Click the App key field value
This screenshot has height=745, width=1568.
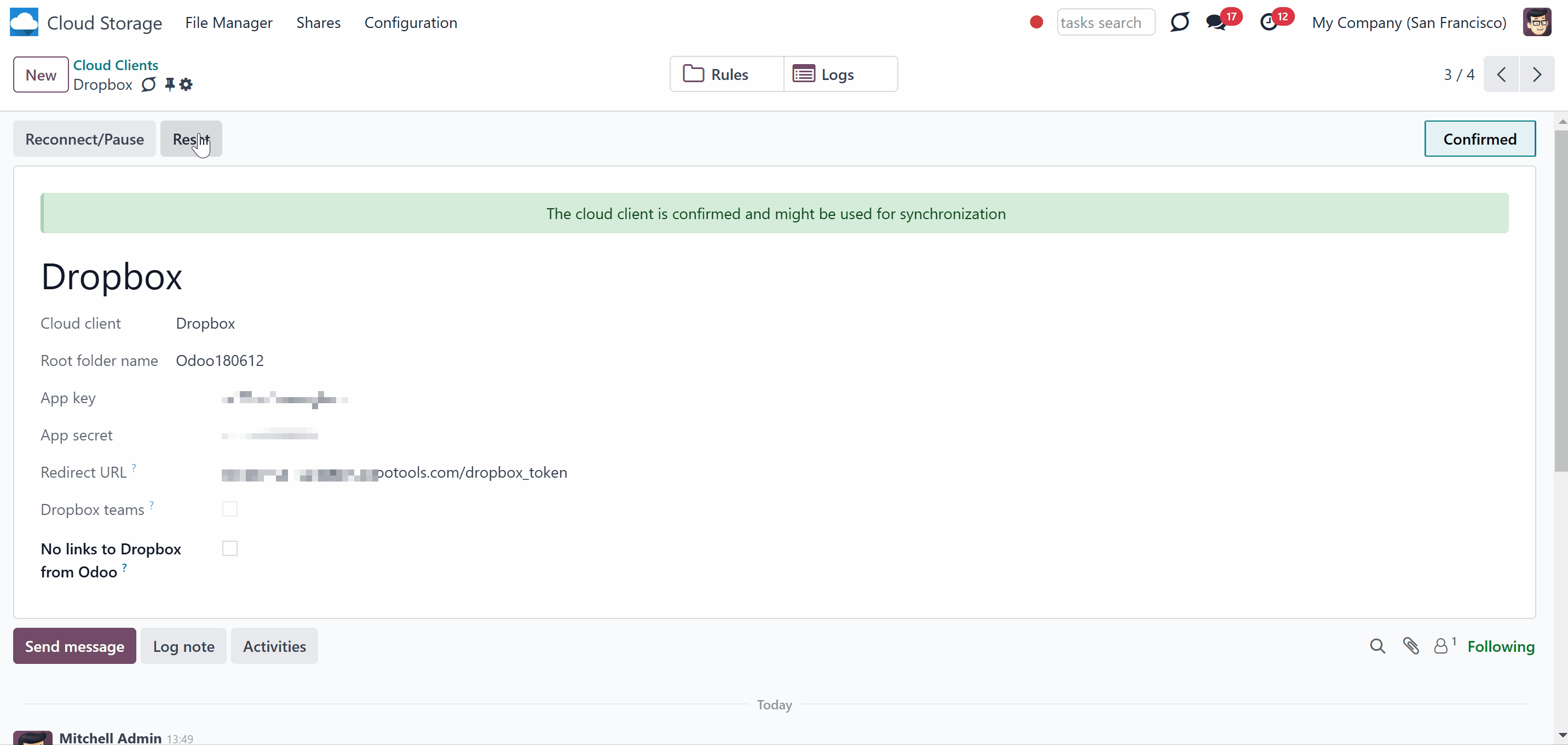[x=285, y=398]
